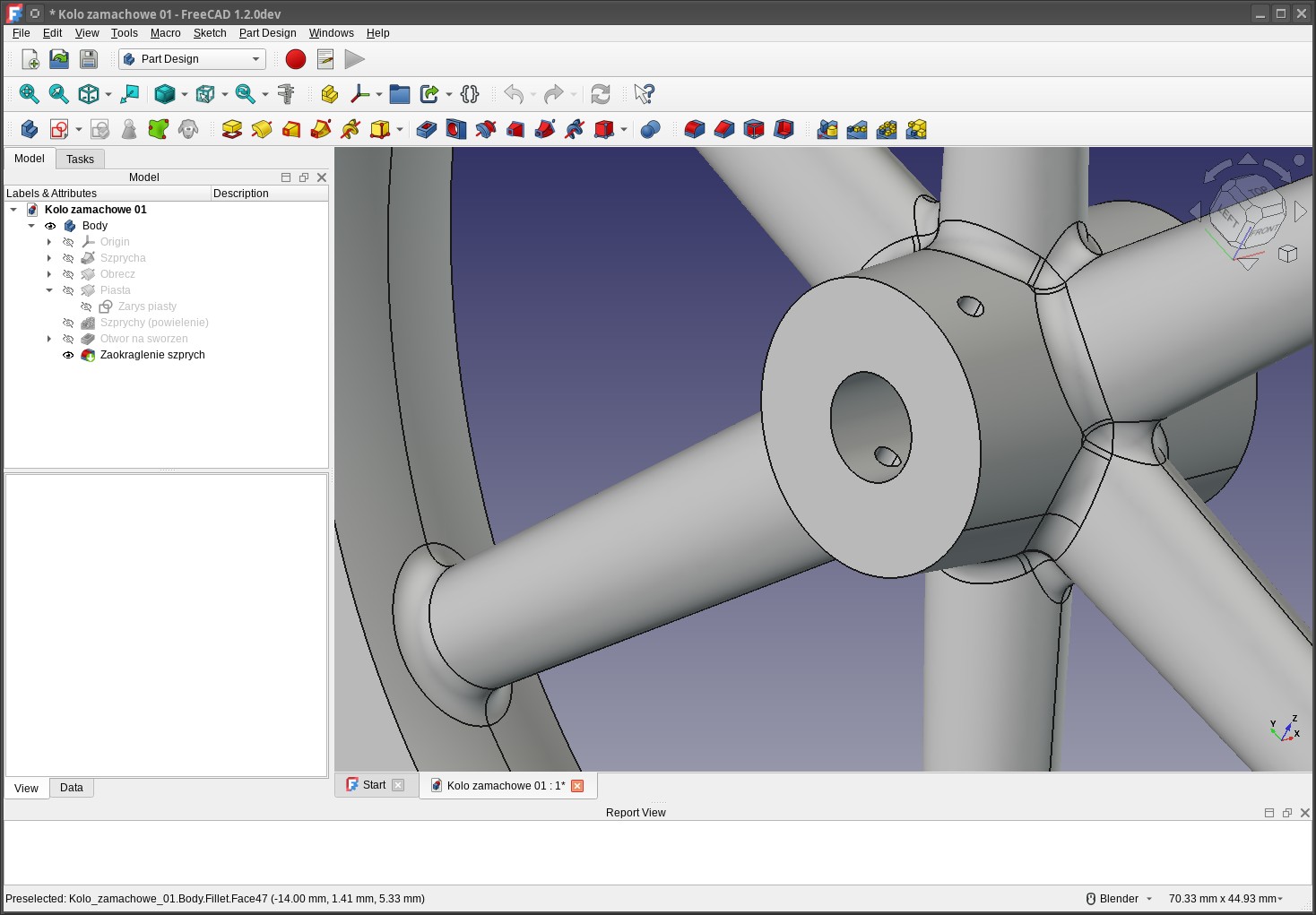The width and height of the screenshot is (1316, 915).
Task: Click the Pad tool icon
Action: pyautogui.click(x=232, y=130)
